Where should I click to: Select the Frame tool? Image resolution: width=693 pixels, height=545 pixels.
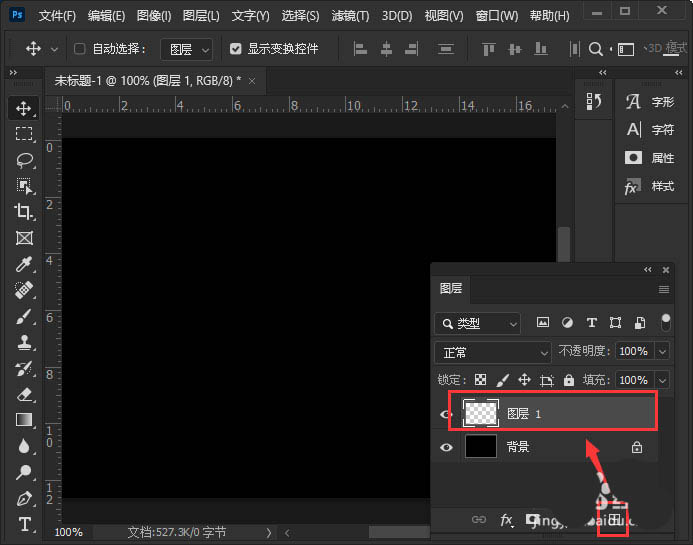24,238
